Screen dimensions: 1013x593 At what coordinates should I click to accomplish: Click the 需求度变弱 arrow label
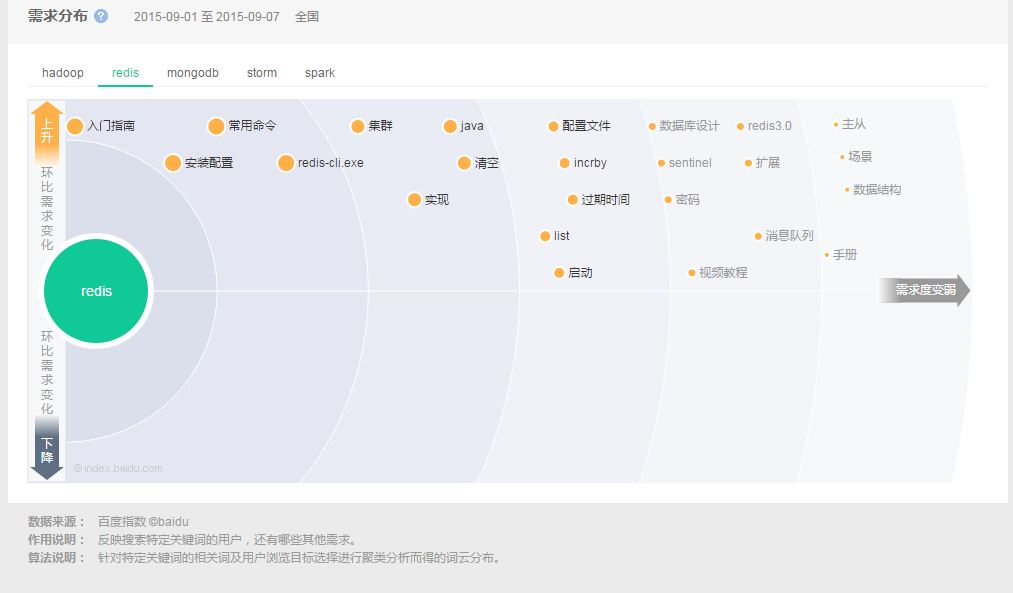(924, 290)
